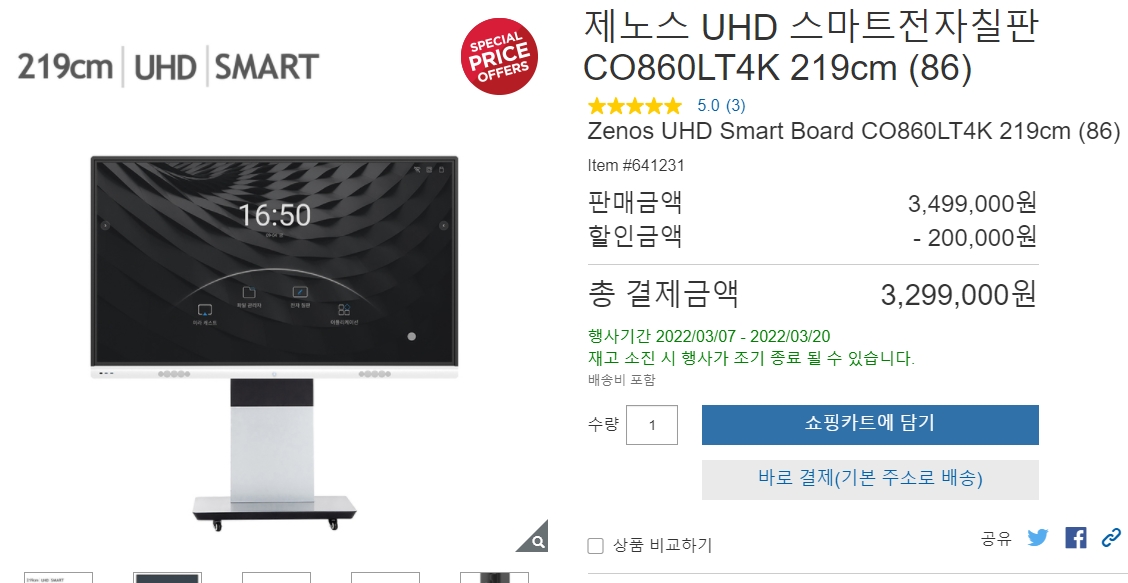The image size is (1128, 583).
Task: Select the fifth product thumbnail
Action: (494, 577)
